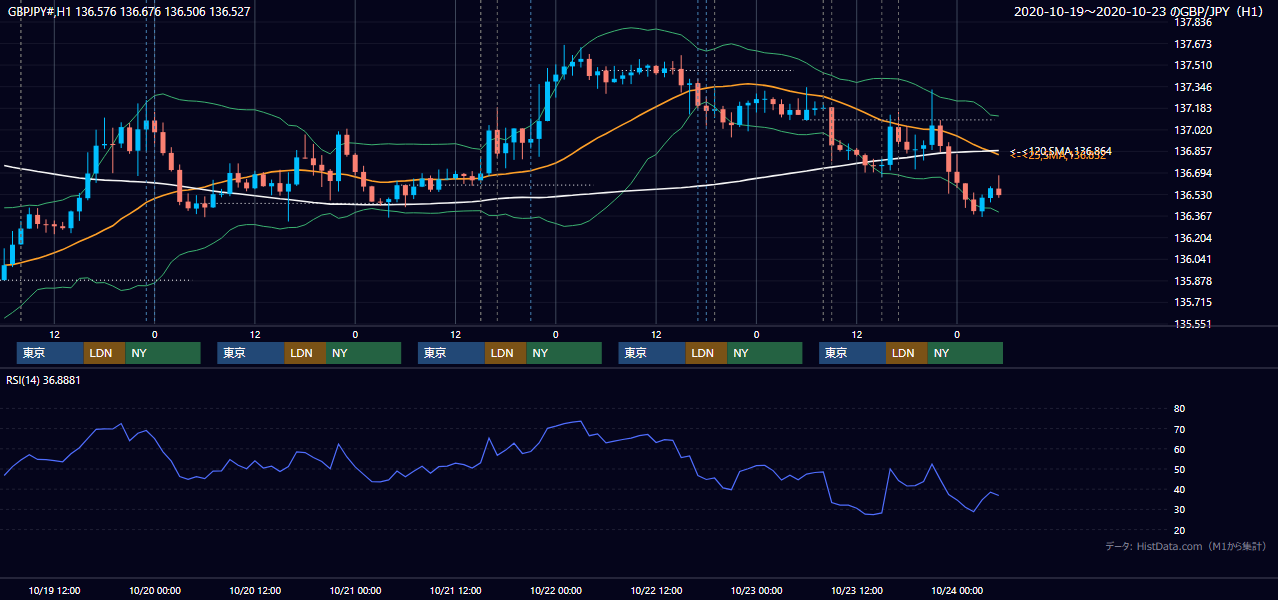Click the 137.020 price axis label

1192,130
